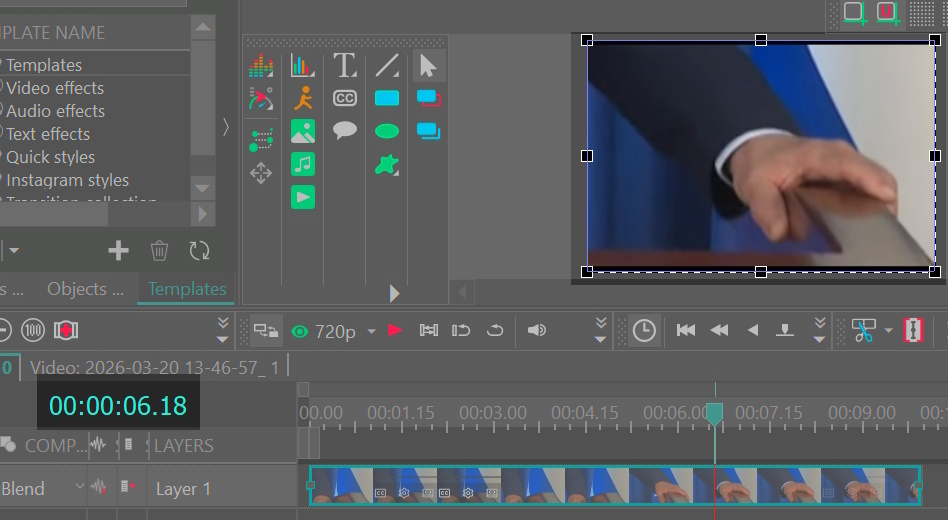Insert an audio music object
Viewport: 948px width, 520px height.
pyautogui.click(x=303, y=164)
